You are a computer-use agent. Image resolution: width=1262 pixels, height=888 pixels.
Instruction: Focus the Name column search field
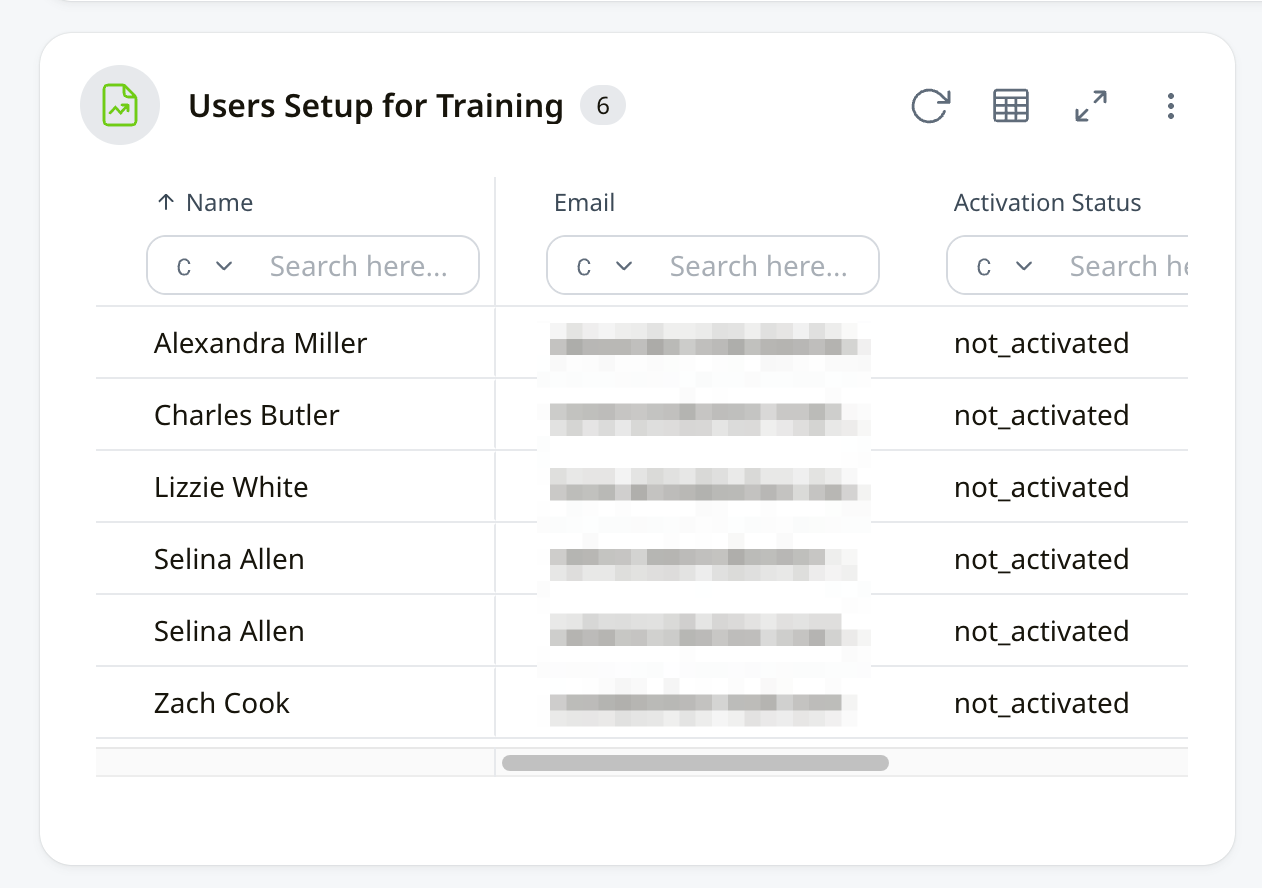(x=360, y=266)
